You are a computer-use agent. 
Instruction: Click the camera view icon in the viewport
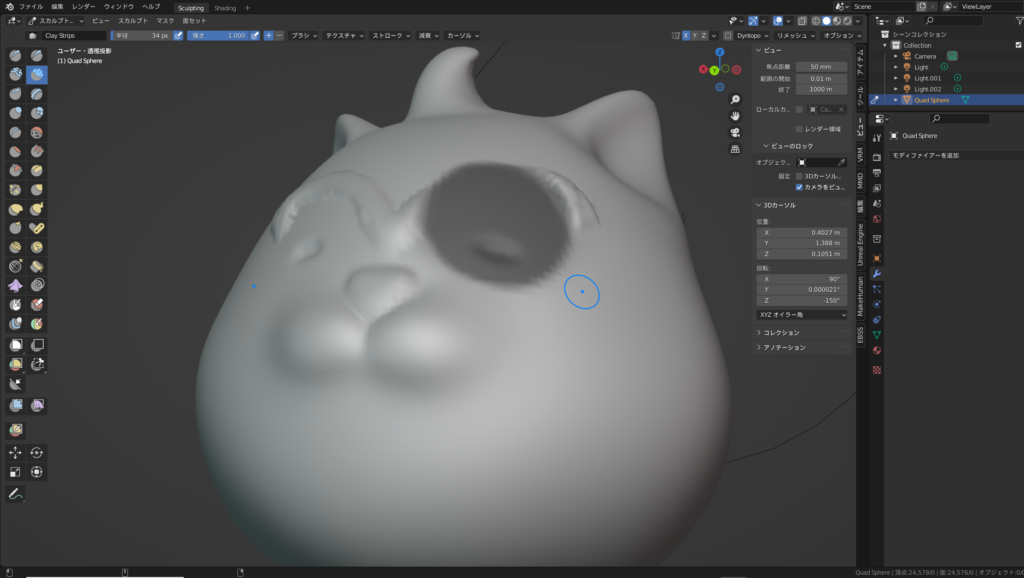coord(733,132)
